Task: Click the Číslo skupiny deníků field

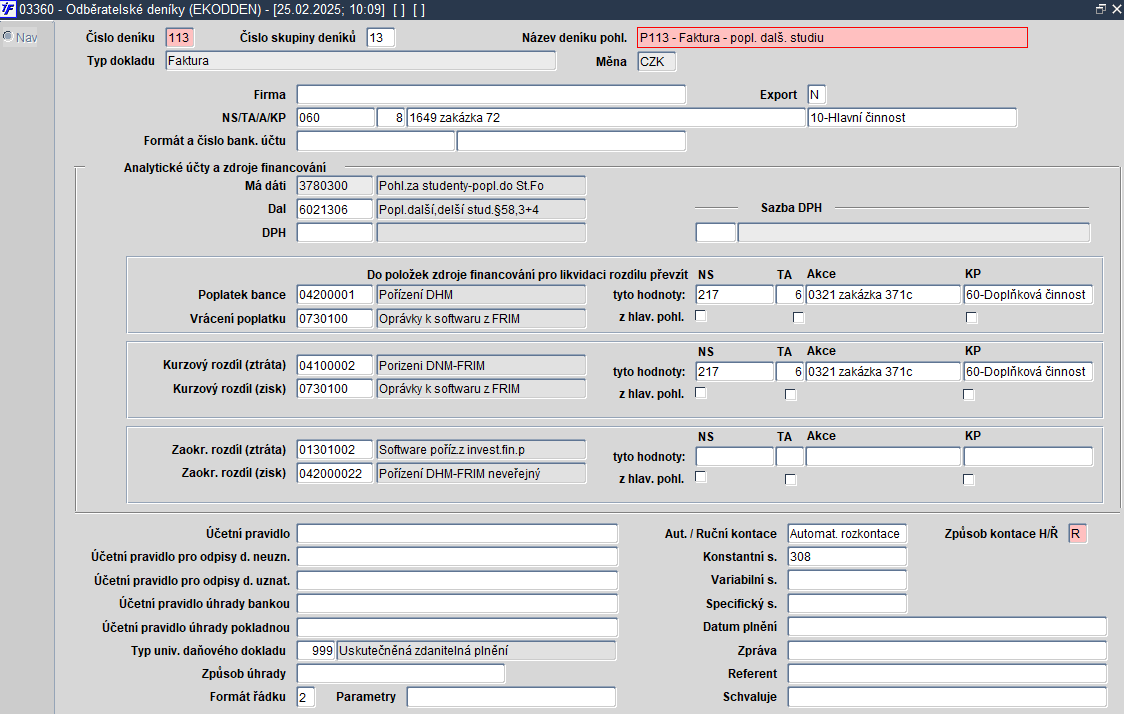Action: [x=380, y=38]
